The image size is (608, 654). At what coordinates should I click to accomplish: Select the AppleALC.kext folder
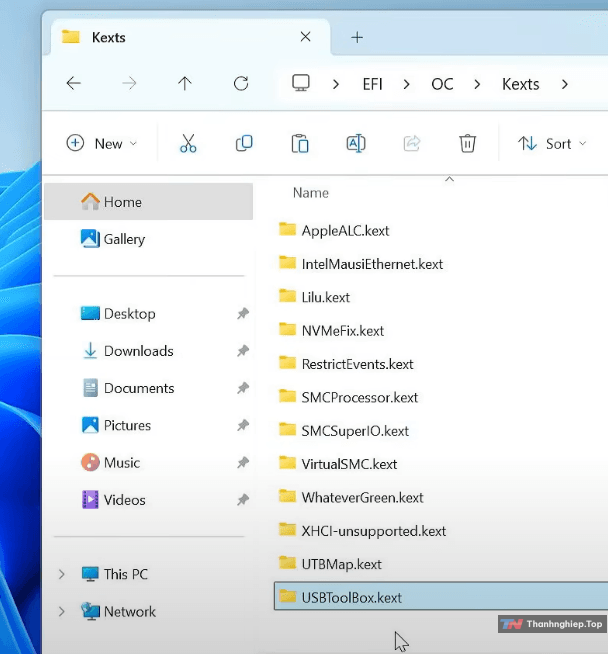pos(334,230)
